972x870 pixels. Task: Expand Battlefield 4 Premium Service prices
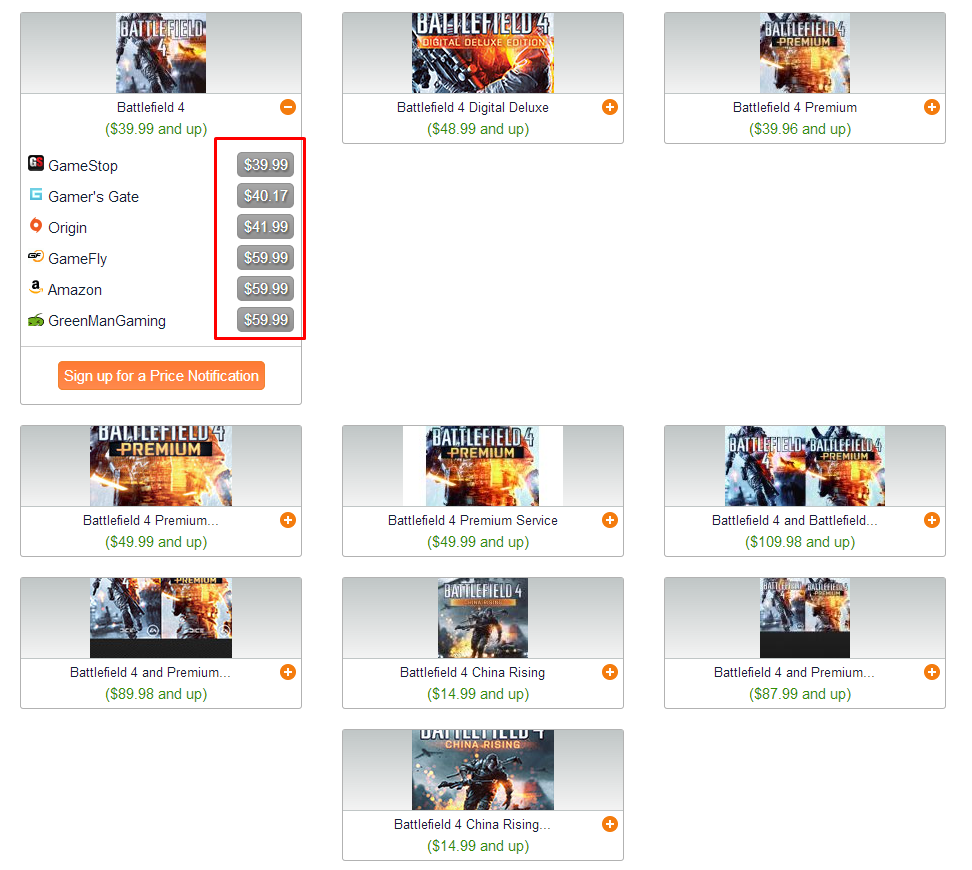pyautogui.click(x=610, y=520)
